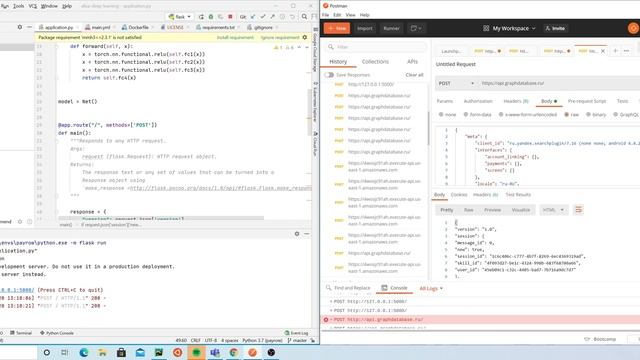Image resolution: width=640 pixels, height=360 pixels.
Task: Click the Import button in Postman
Action: pos(364,28)
